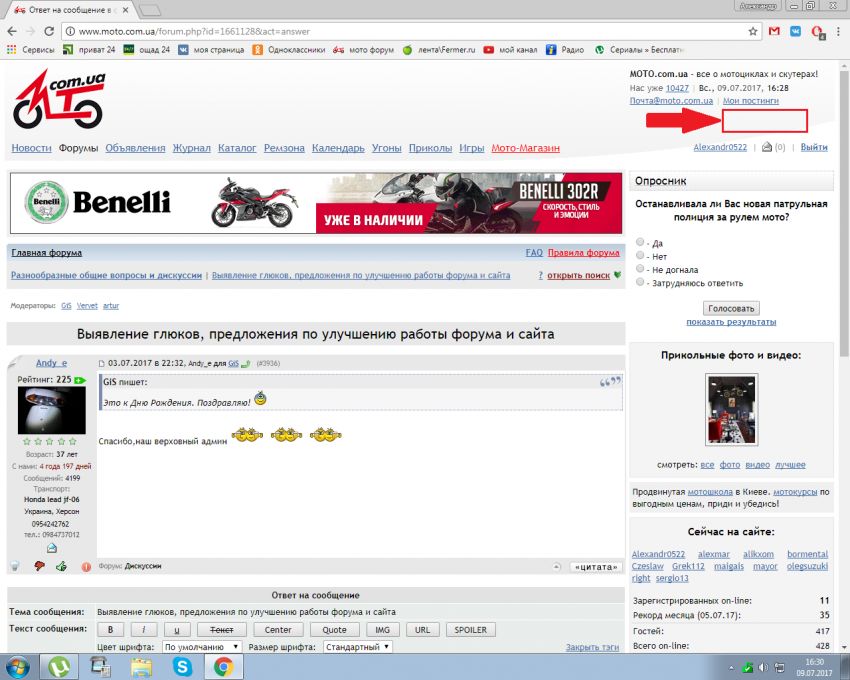This screenshot has width=850, height=680.
Task: Open the private messages envelope icon
Action: [x=767, y=148]
